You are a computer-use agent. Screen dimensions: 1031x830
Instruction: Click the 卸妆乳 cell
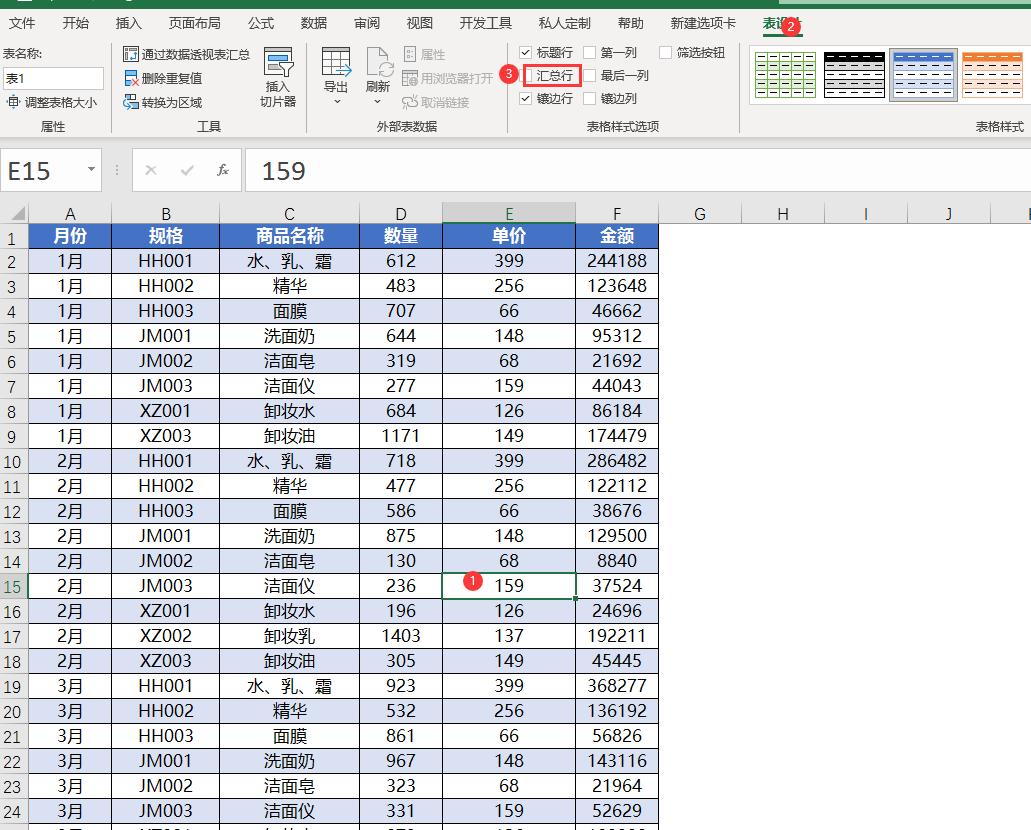coord(289,636)
